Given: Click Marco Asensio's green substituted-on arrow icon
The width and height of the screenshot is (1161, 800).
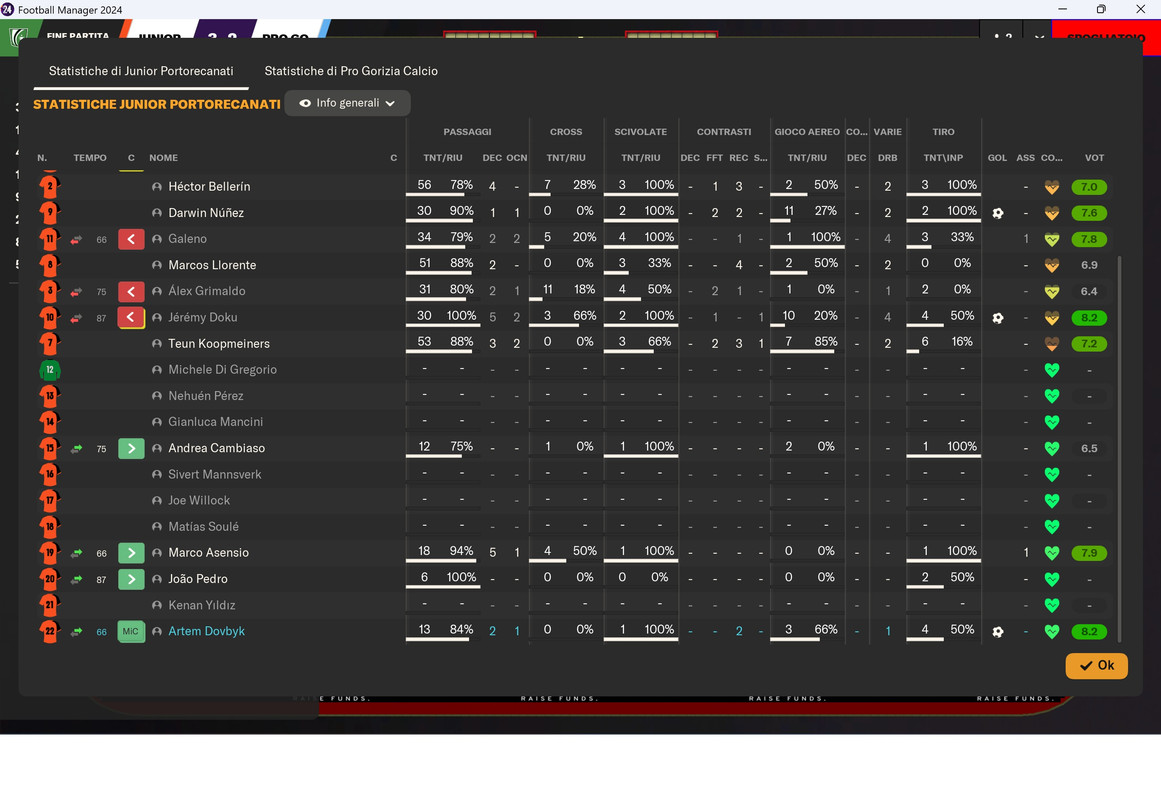Looking at the screenshot, I should pyautogui.click(x=131, y=553).
